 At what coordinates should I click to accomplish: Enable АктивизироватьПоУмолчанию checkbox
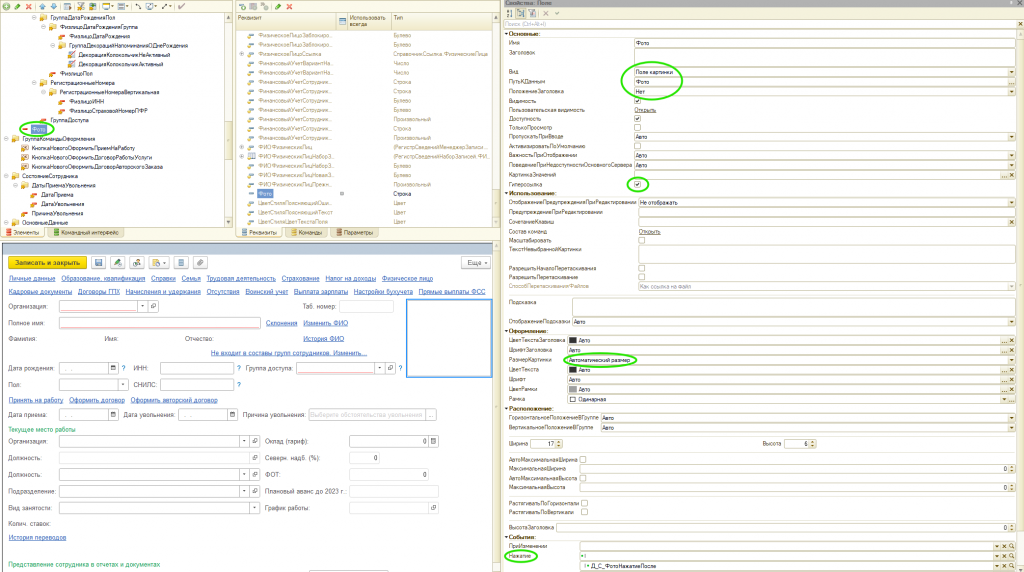click(x=637, y=146)
